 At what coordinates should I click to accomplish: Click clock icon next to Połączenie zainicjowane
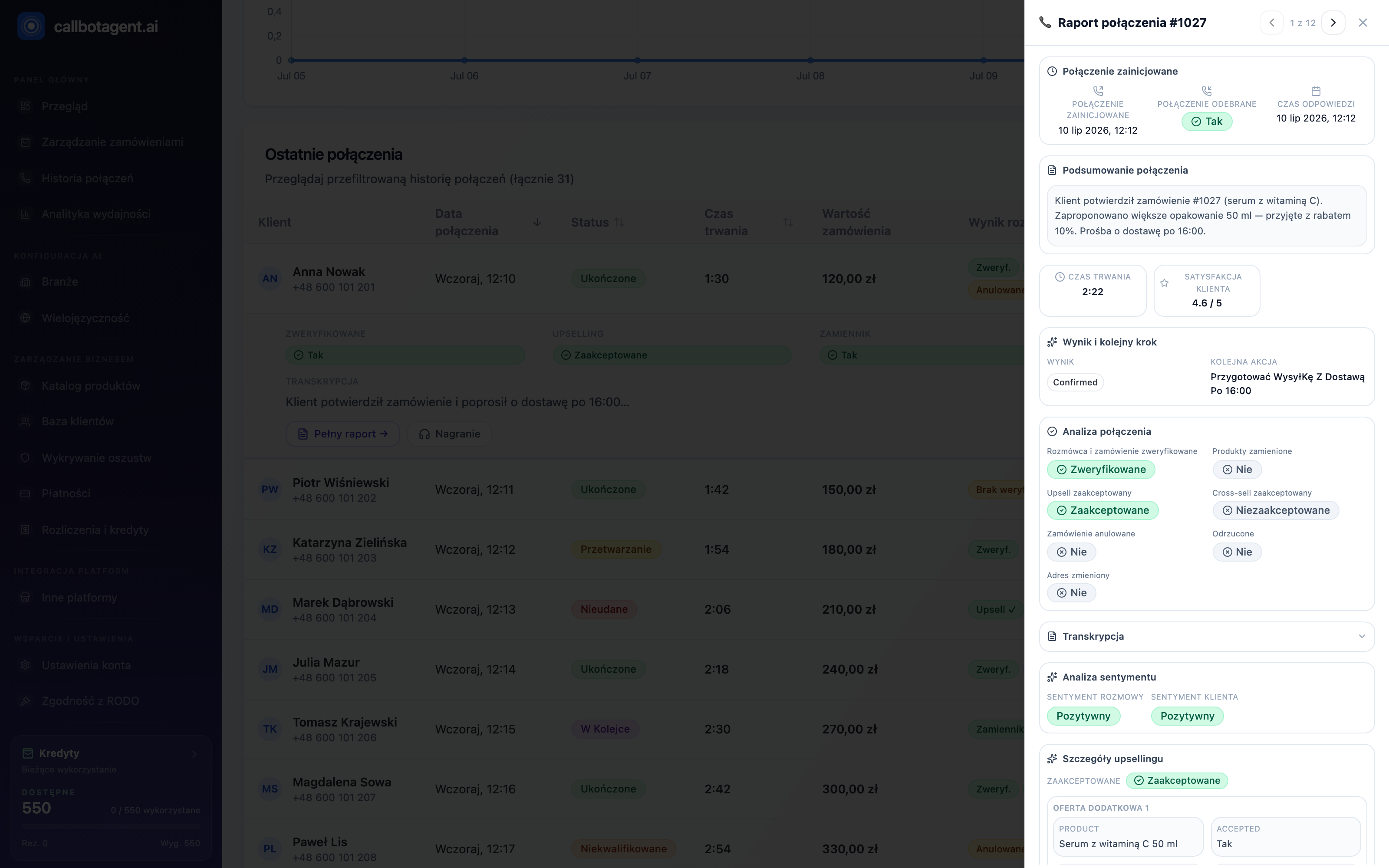(x=1052, y=71)
